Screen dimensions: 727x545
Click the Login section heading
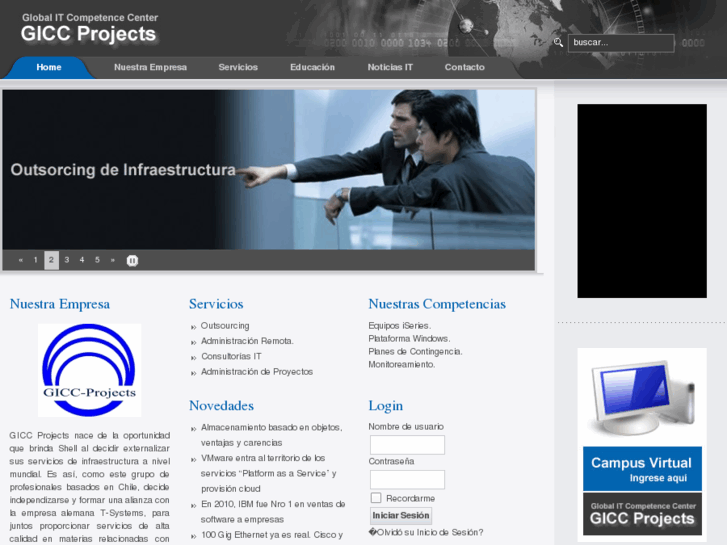coord(385,406)
